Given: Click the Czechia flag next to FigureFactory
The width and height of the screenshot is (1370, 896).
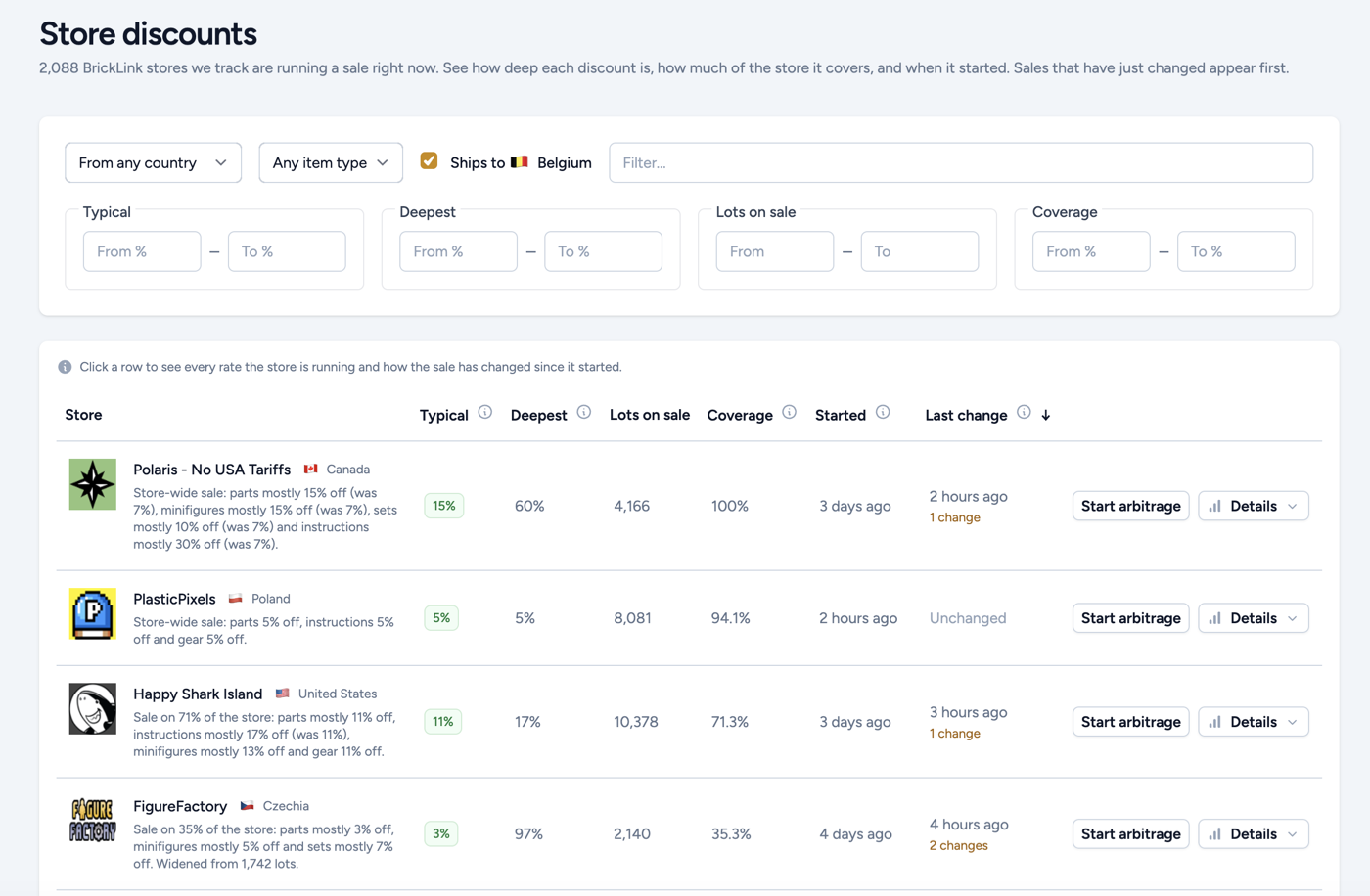Looking at the screenshot, I should [x=248, y=806].
